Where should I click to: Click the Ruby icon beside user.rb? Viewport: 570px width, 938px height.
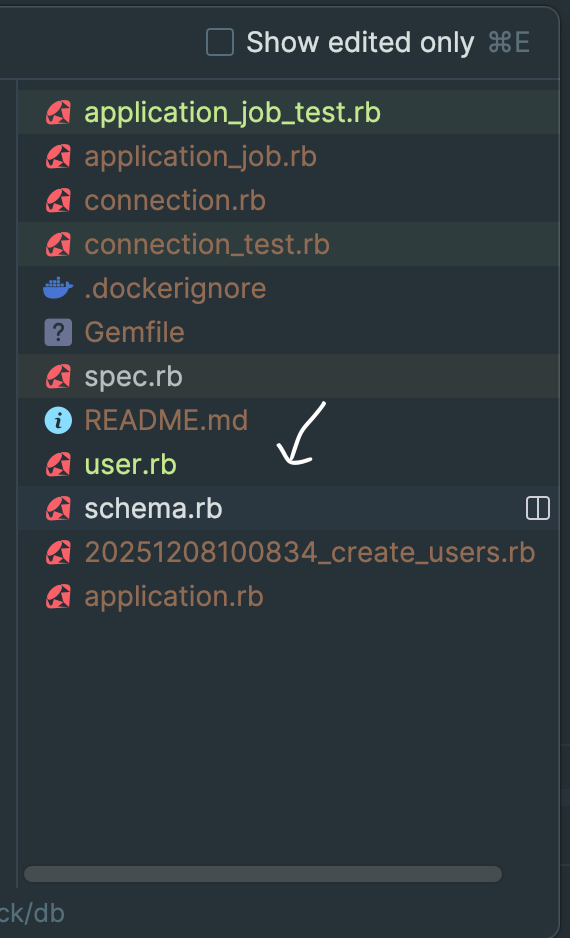58,464
